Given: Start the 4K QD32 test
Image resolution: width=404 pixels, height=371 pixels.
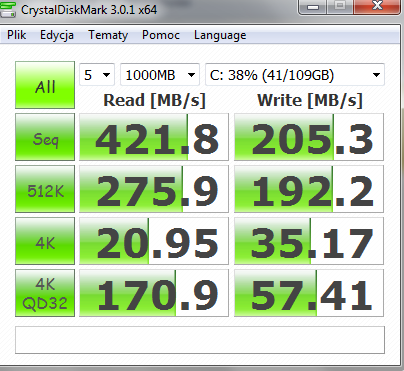Looking at the screenshot, I should click(x=45, y=293).
